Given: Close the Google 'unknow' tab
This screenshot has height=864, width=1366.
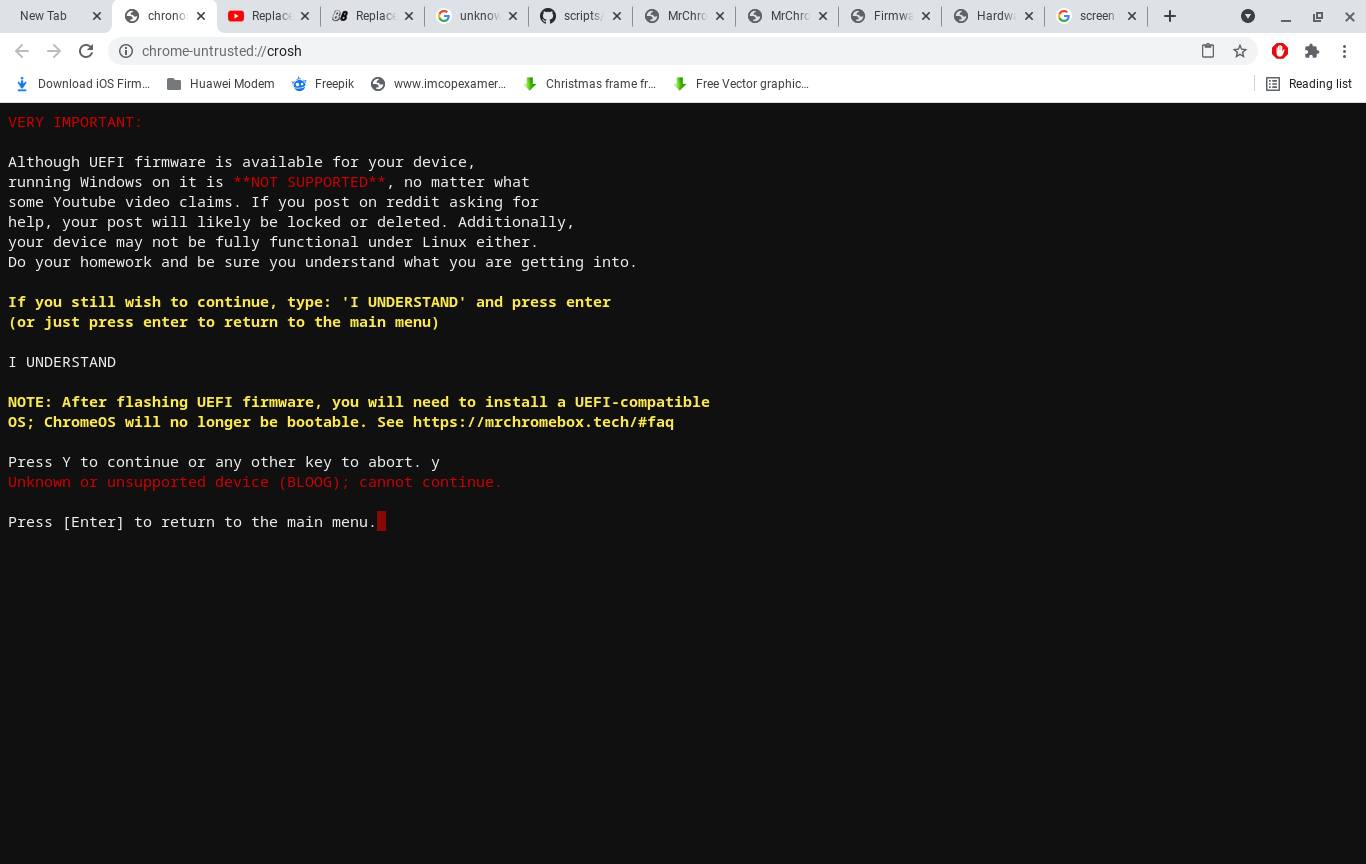Looking at the screenshot, I should [513, 16].
